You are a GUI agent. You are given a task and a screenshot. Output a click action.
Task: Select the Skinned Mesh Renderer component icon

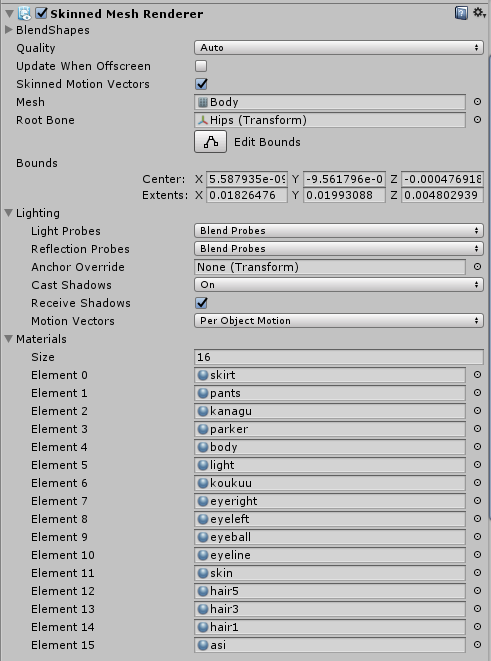(24, 13)
